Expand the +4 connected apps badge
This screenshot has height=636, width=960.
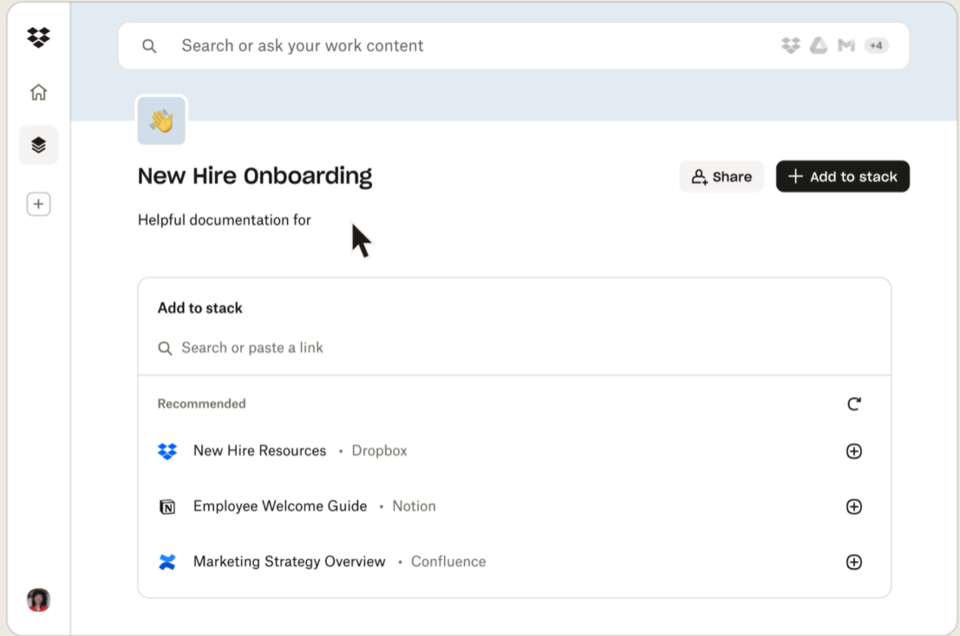[876, 46]
